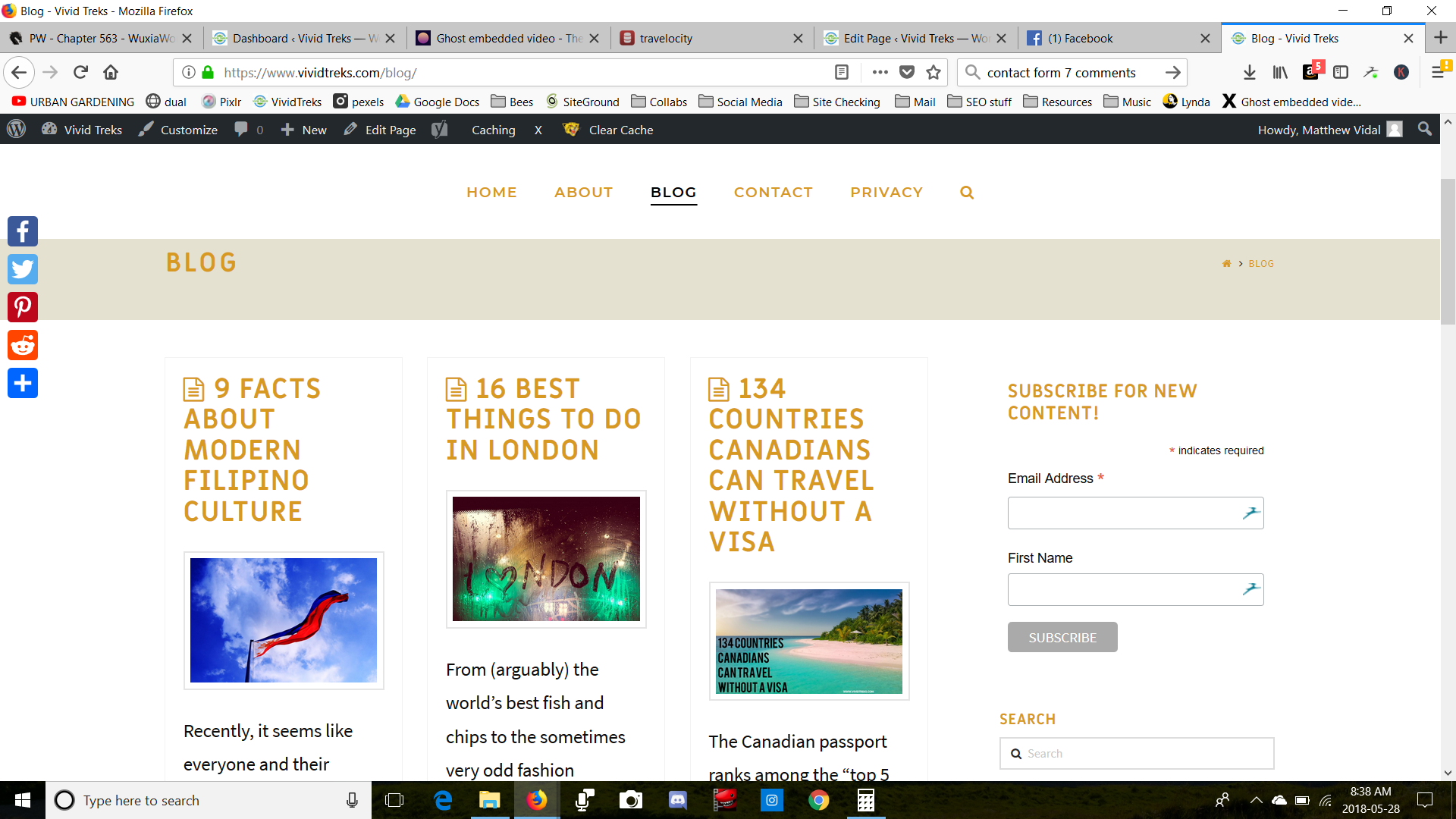Click the browser vertical scrollbar thumb
Screen dimensions: 1456x819
1448,250
